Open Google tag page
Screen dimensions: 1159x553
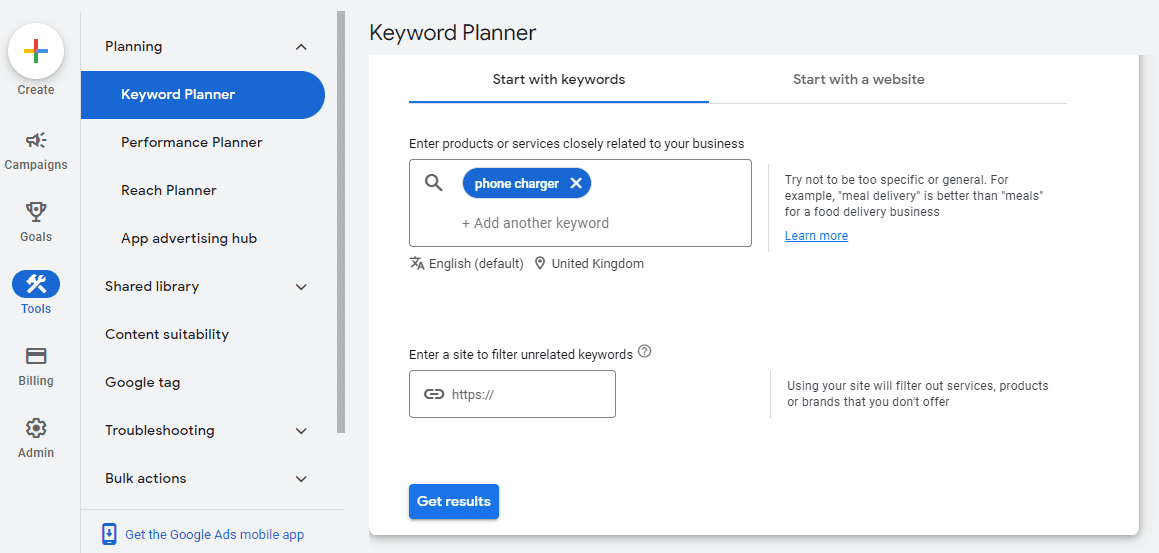[143, 382]
